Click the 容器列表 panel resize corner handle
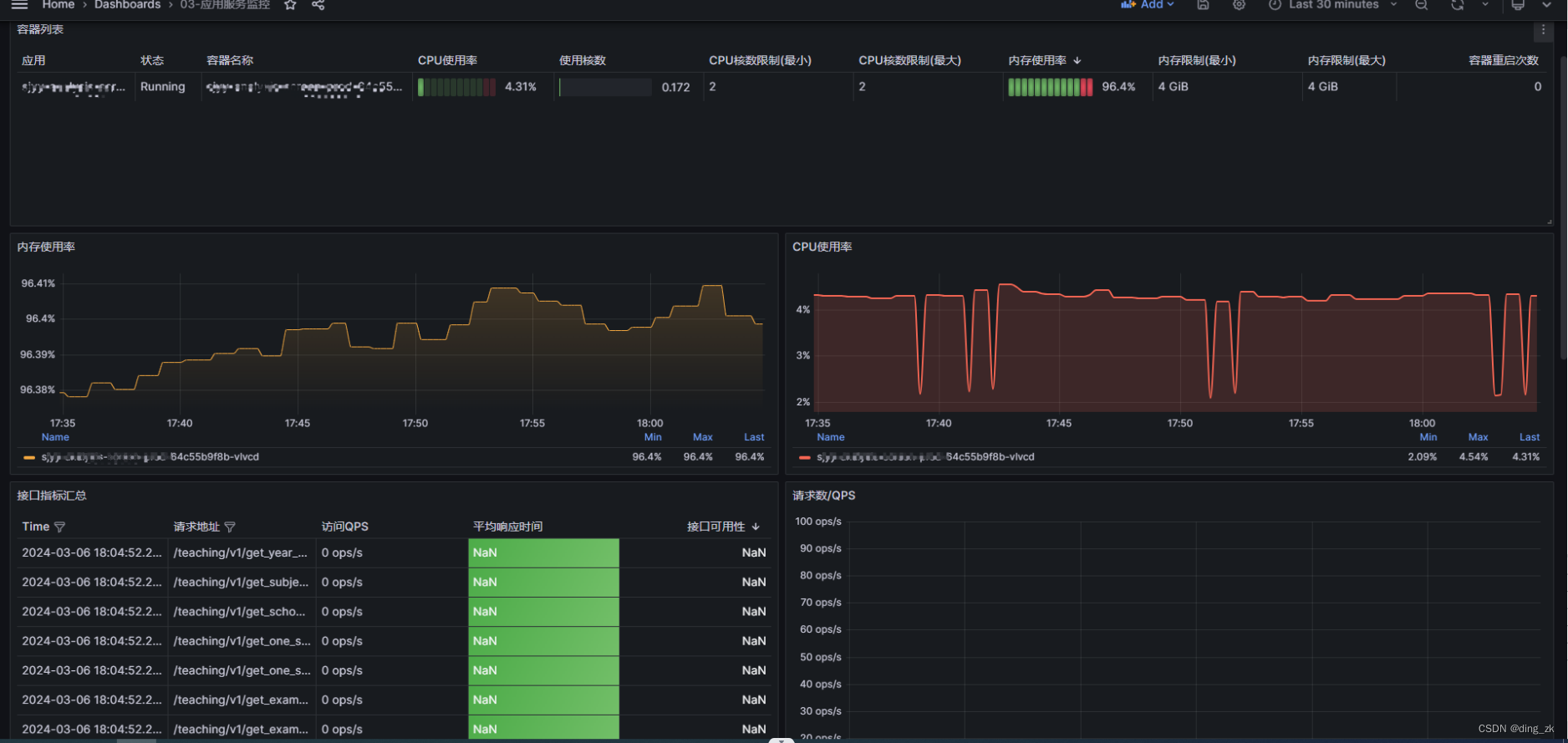The width and height of the screenshot is (1568, 743). point(1549,221)
